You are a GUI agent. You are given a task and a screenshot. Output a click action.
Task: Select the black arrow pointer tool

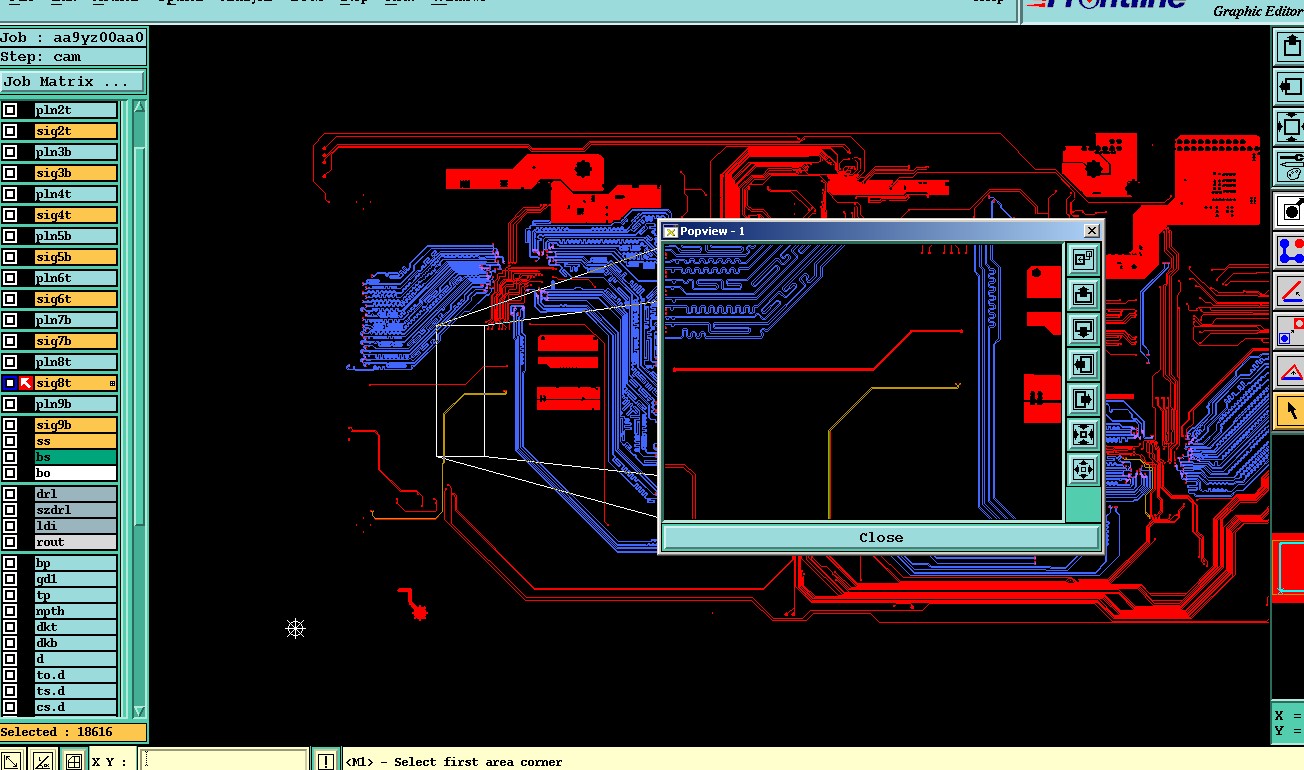1290,410
